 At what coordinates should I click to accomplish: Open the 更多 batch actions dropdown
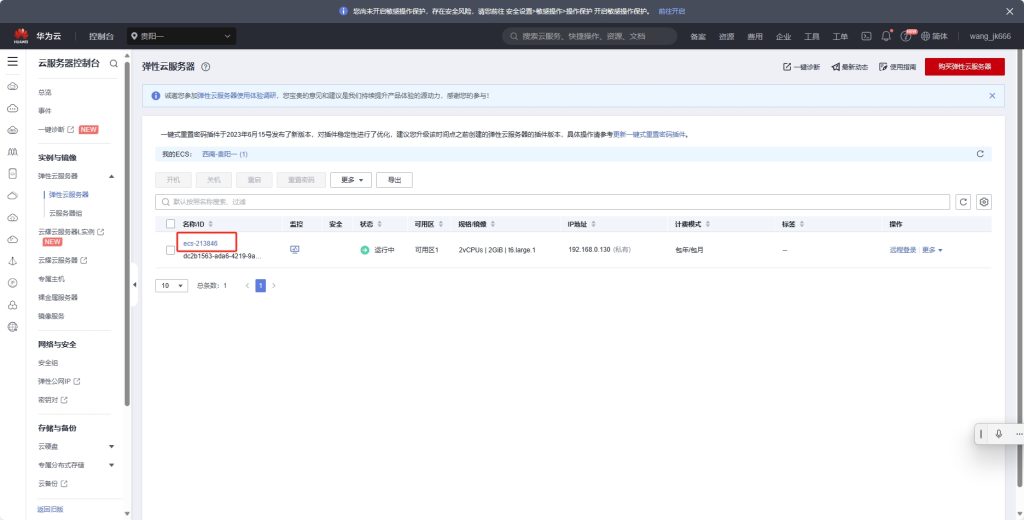pyautogui.click(x=351, y=180)
